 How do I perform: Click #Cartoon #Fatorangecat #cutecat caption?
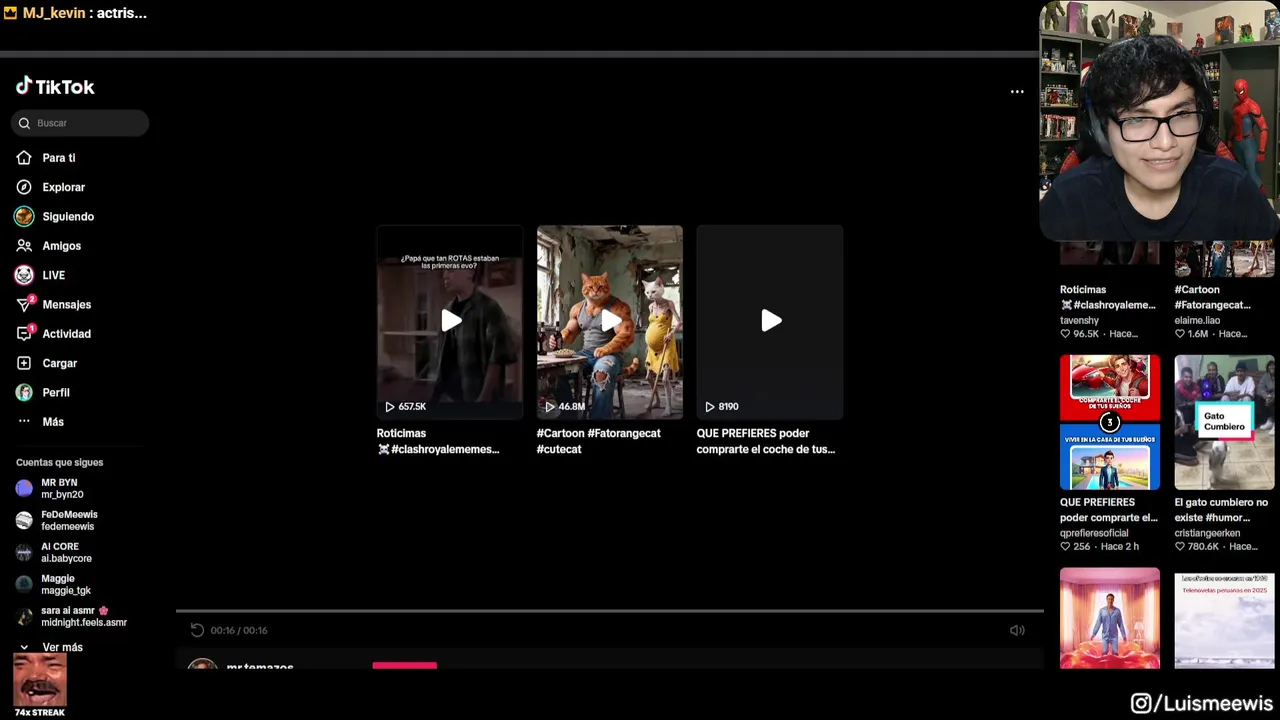(599, 441)
